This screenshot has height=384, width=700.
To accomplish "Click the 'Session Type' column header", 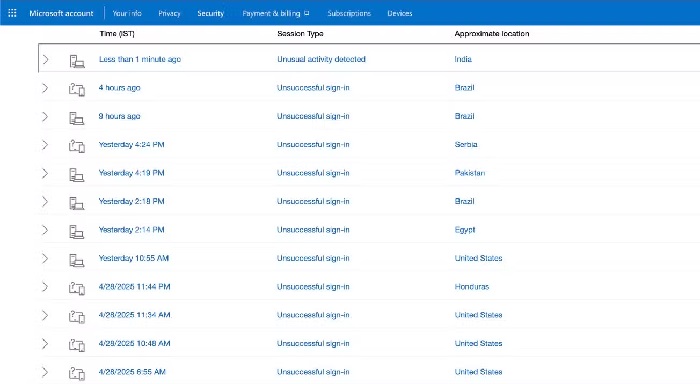I will click(300, 33).
